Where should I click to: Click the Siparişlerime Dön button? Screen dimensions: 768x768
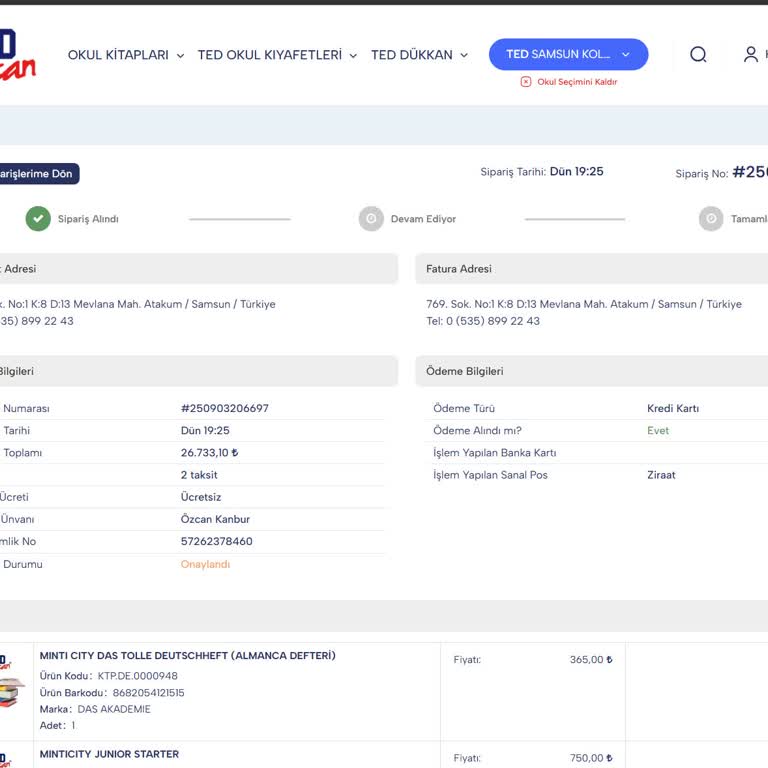tap(37, 174)
